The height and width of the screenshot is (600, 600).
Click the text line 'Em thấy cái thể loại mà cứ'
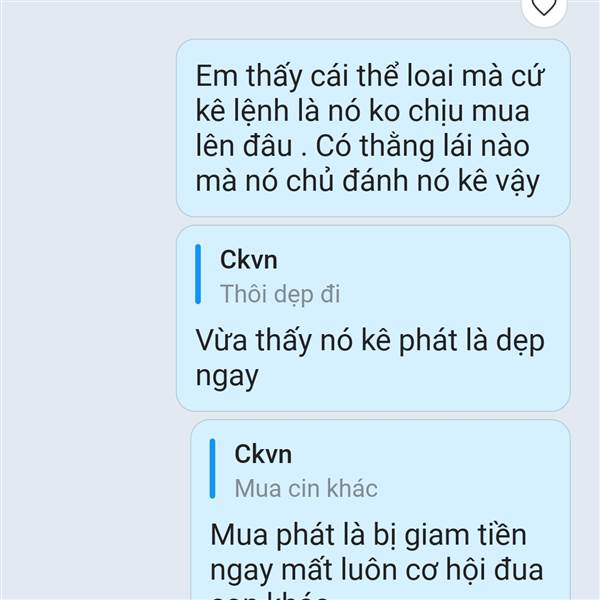click(x=369, y=76)
